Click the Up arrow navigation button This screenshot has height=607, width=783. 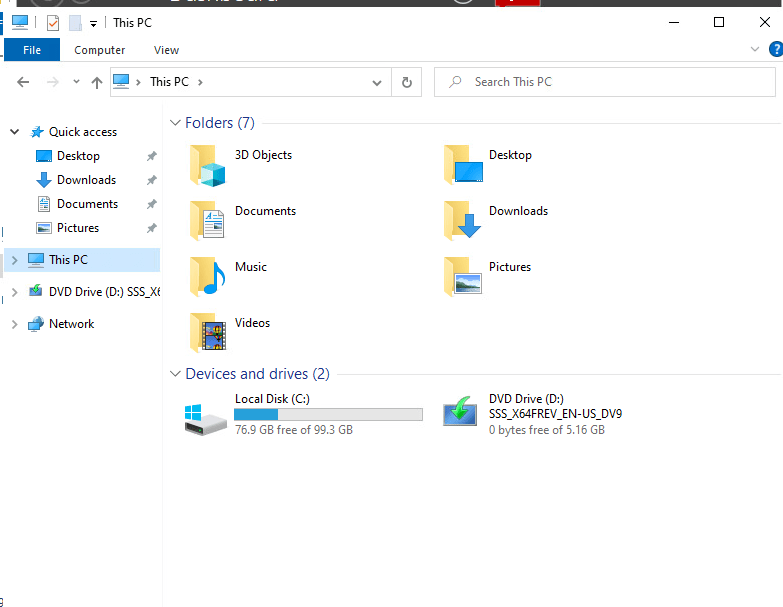(96, 82)
